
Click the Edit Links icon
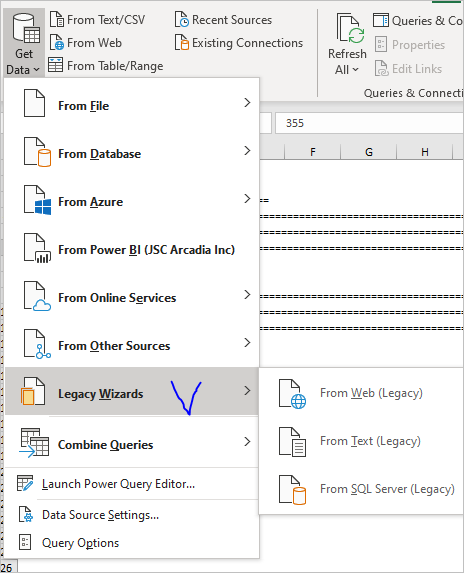(x=381, y=68)
